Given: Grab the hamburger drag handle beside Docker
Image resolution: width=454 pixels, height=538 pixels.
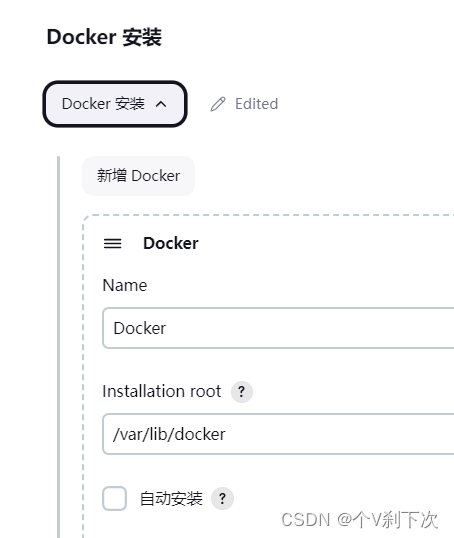Looking at the screenshot, I should [x=113, y=244].
